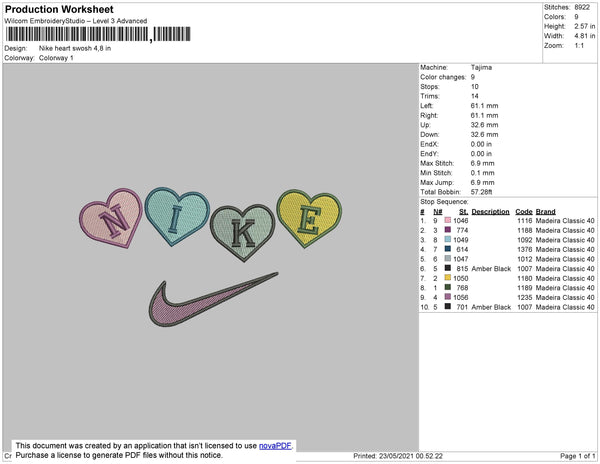Click the Up 32.6 mm row

459,125
